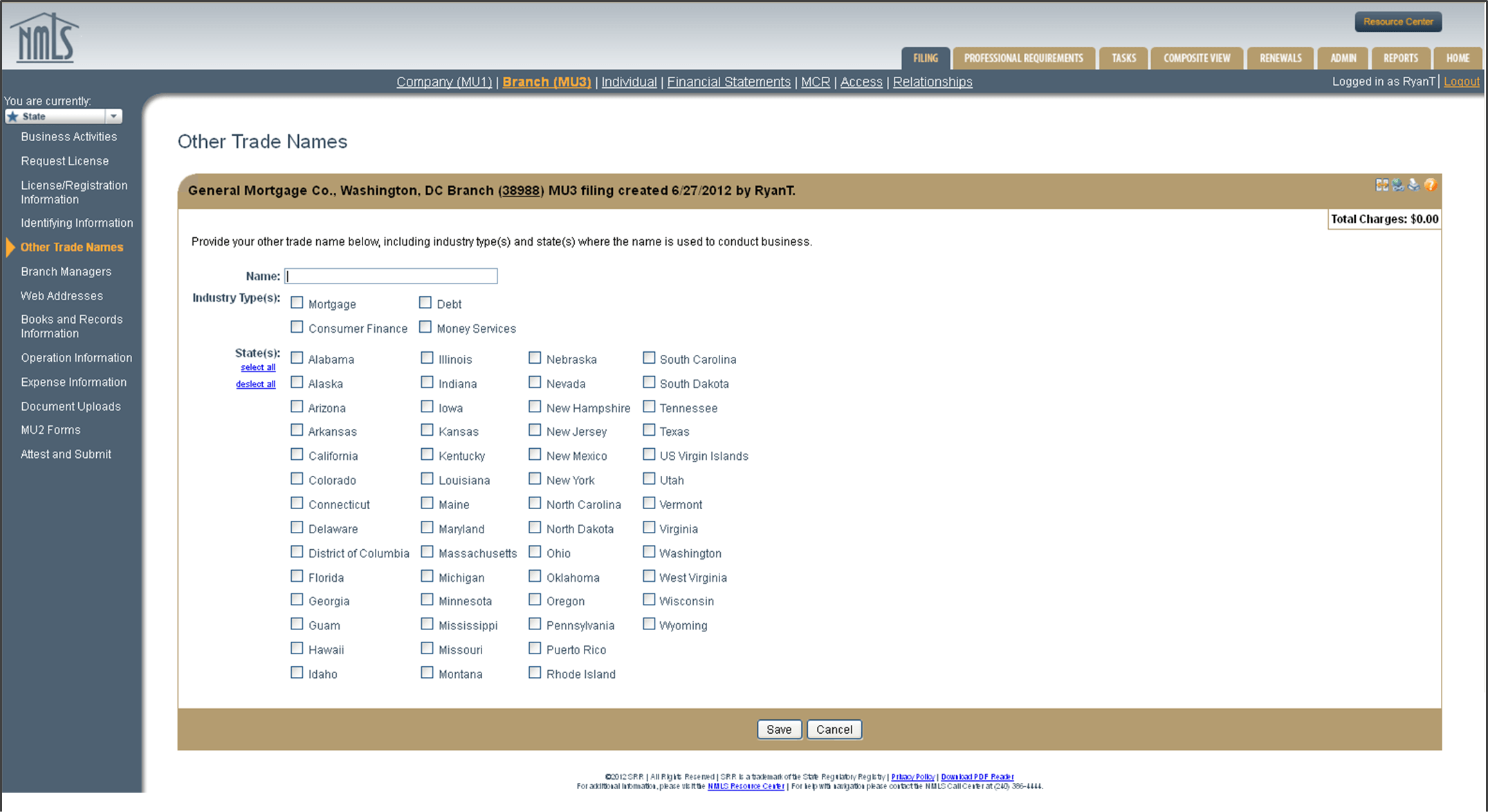Image resolution: width=1488 pixels, height=812 pixels.
Task: Click the Resource Center button
Action: pyautogui.click(x=1398, y=21)
